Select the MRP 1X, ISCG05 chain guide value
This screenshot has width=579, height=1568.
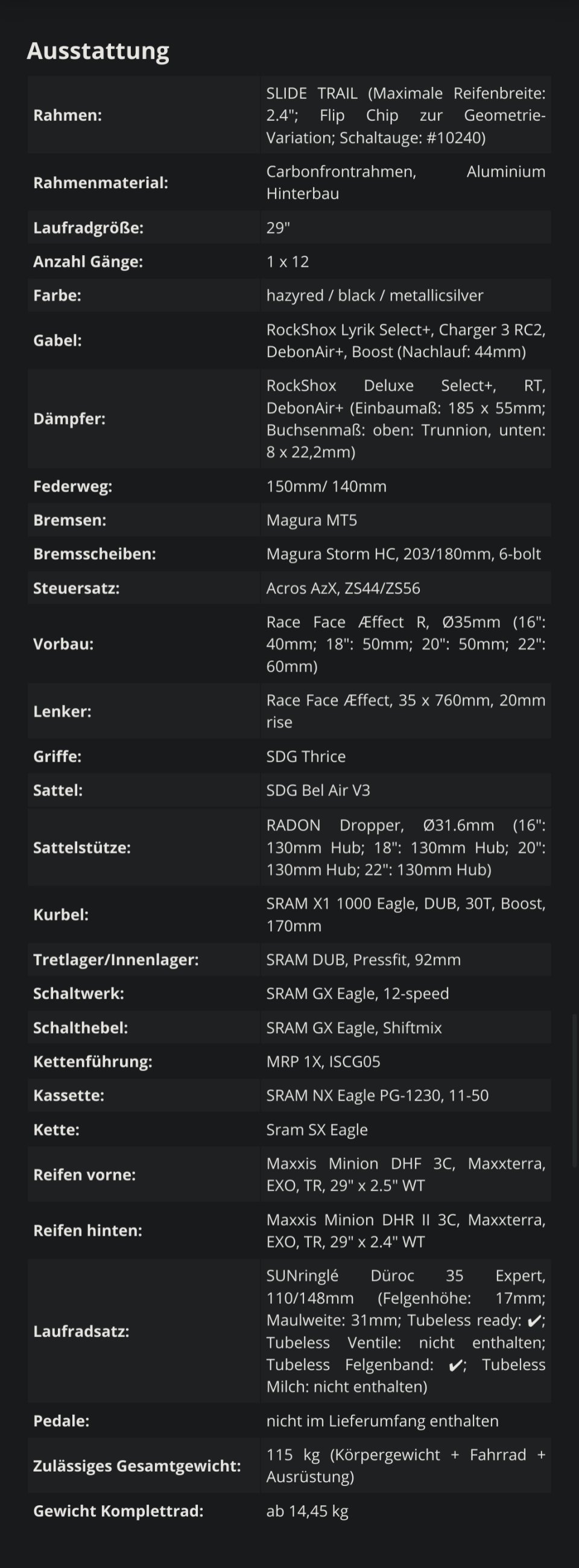(x=323, y=1061)
